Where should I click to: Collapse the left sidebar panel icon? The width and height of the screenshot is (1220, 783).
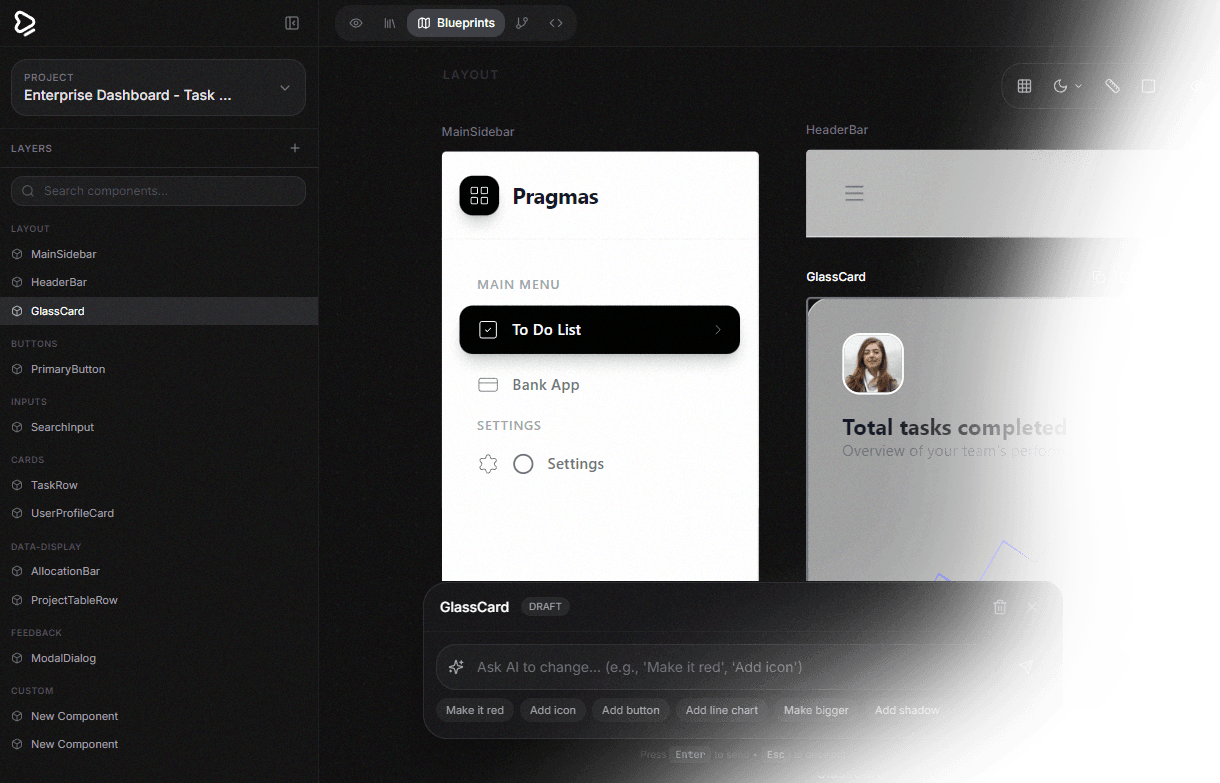(292, 23)
